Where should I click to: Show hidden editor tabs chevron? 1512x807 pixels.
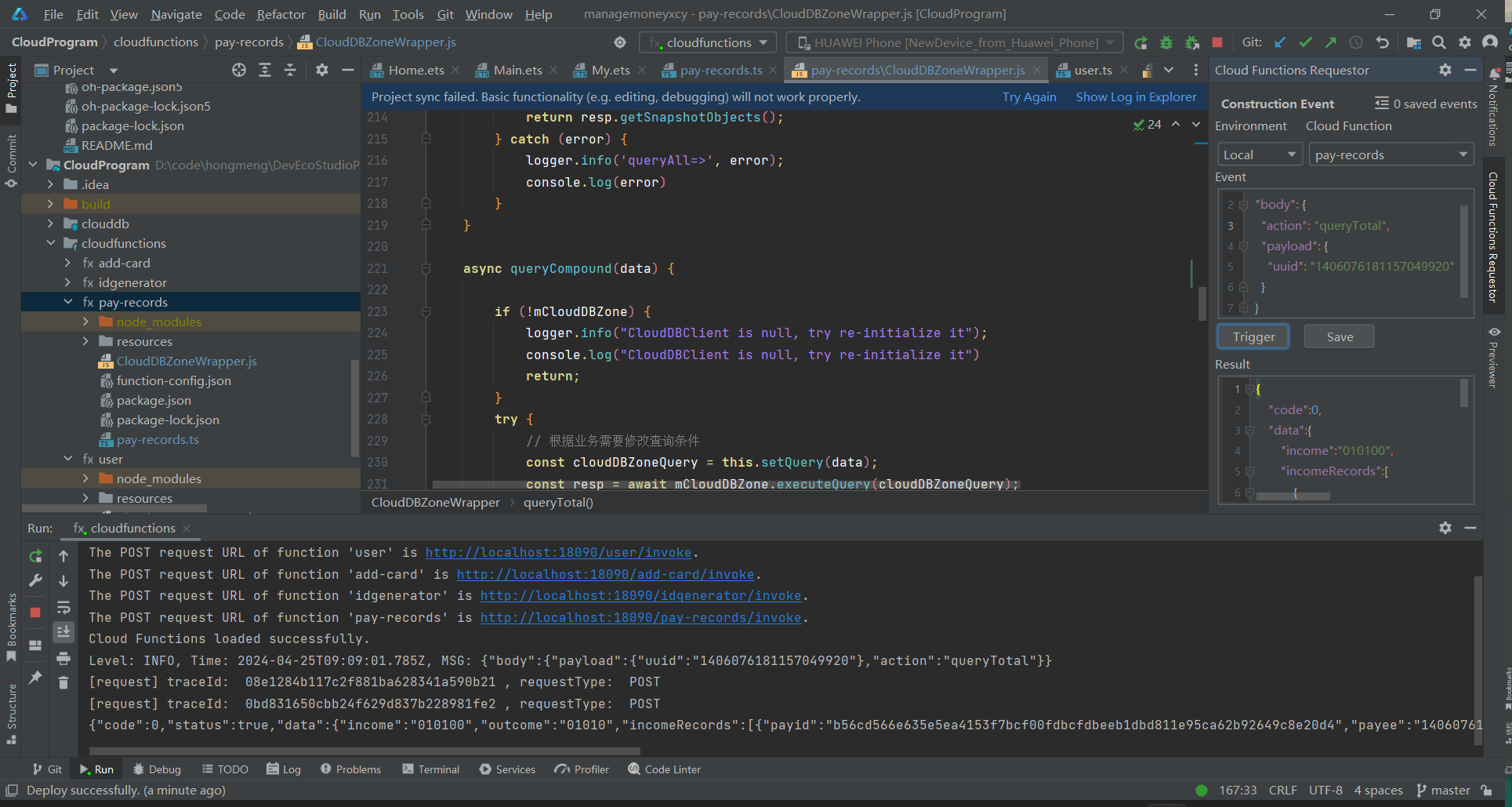coord(1169,70)
